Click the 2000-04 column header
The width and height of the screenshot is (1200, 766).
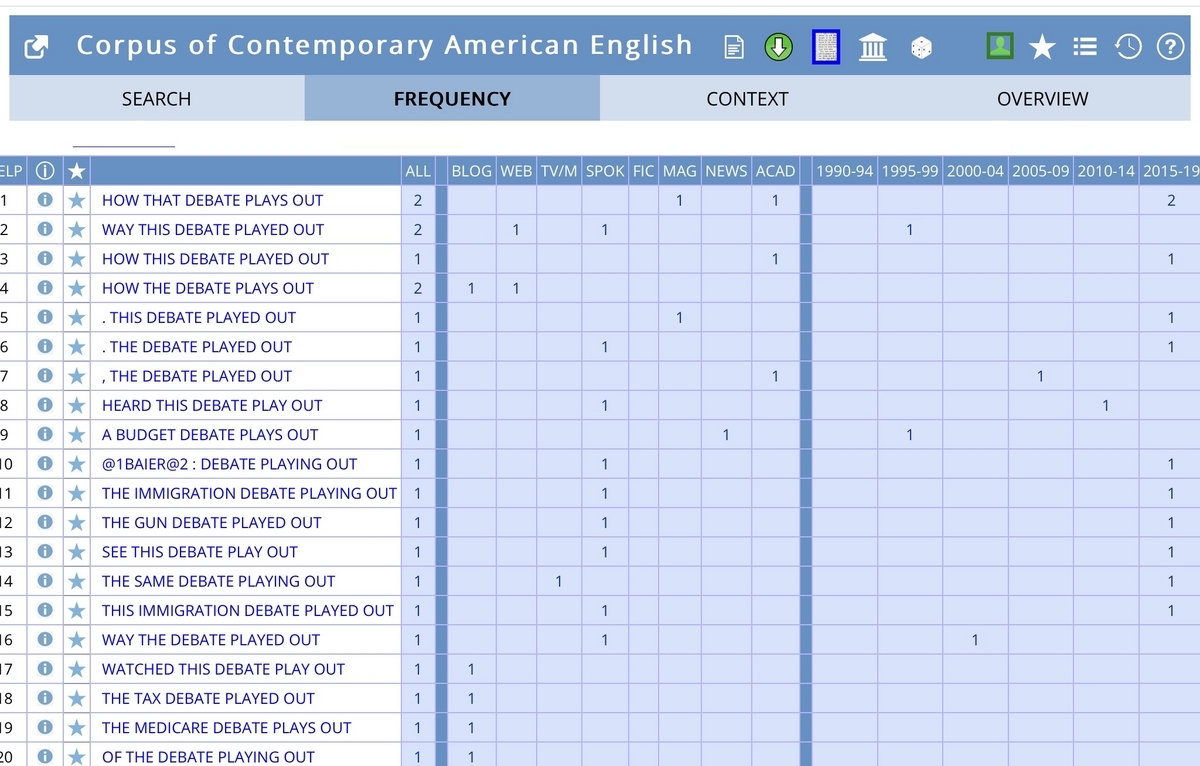click(975, 171)
